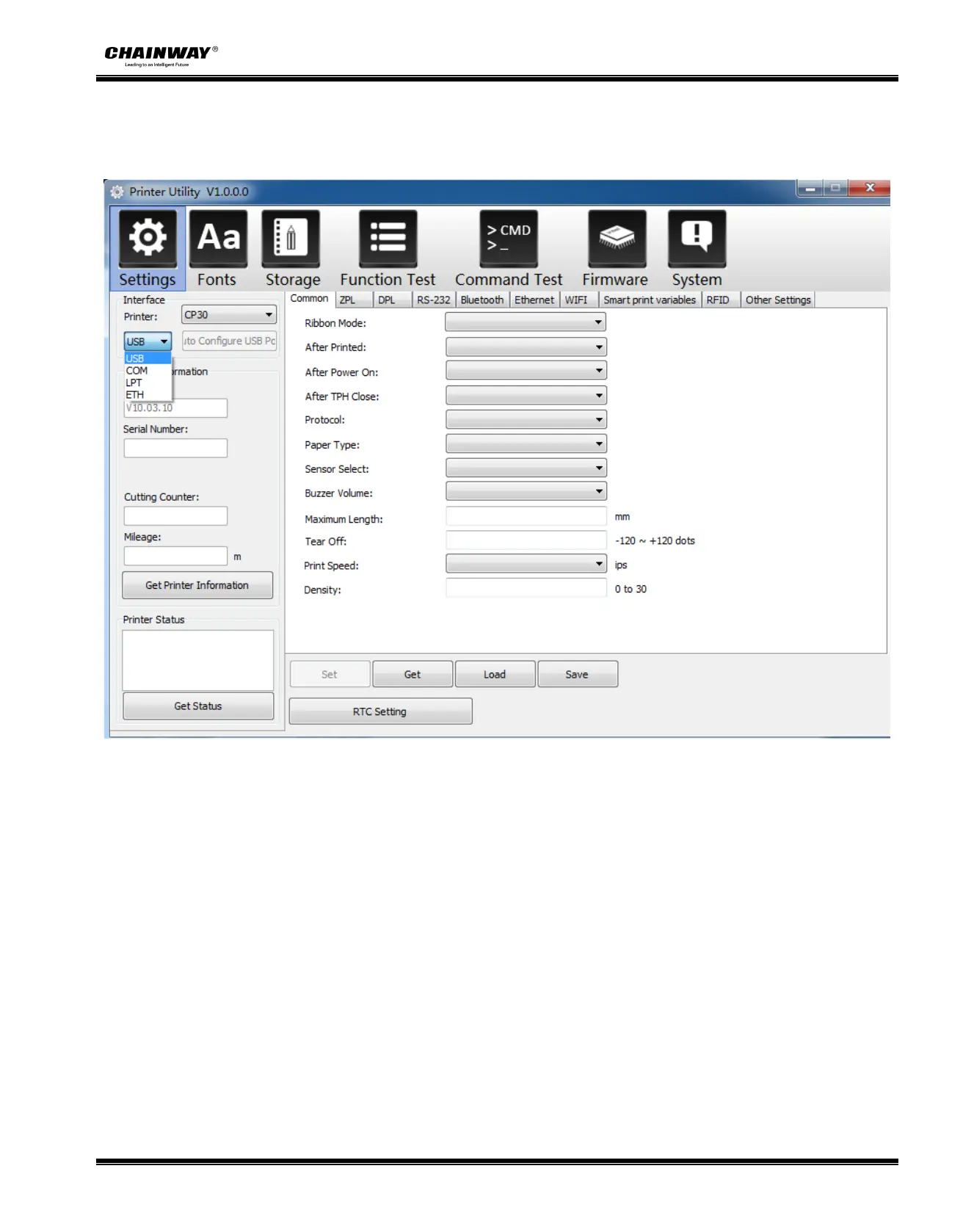Click the Load button
This screenshot has height=1232, width=974.
(495, 674)
